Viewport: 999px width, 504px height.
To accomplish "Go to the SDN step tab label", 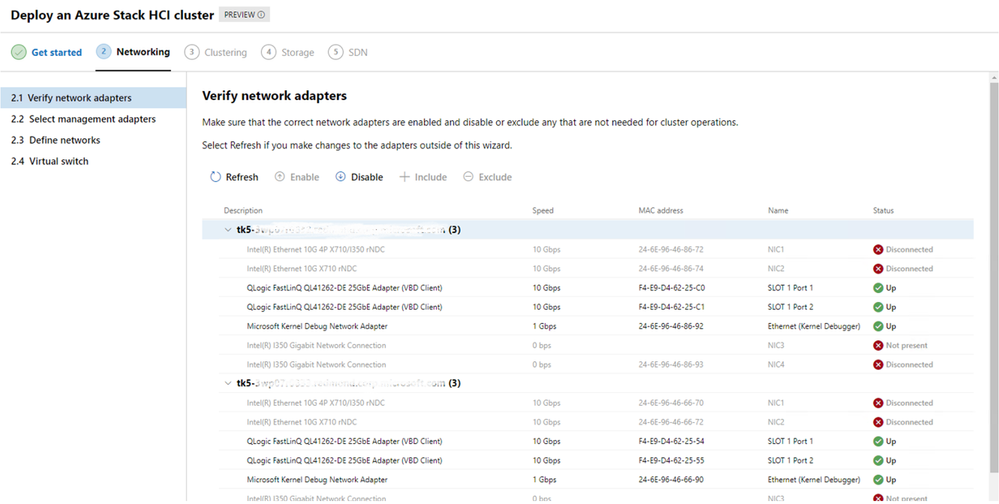I will tap(357, 52).
